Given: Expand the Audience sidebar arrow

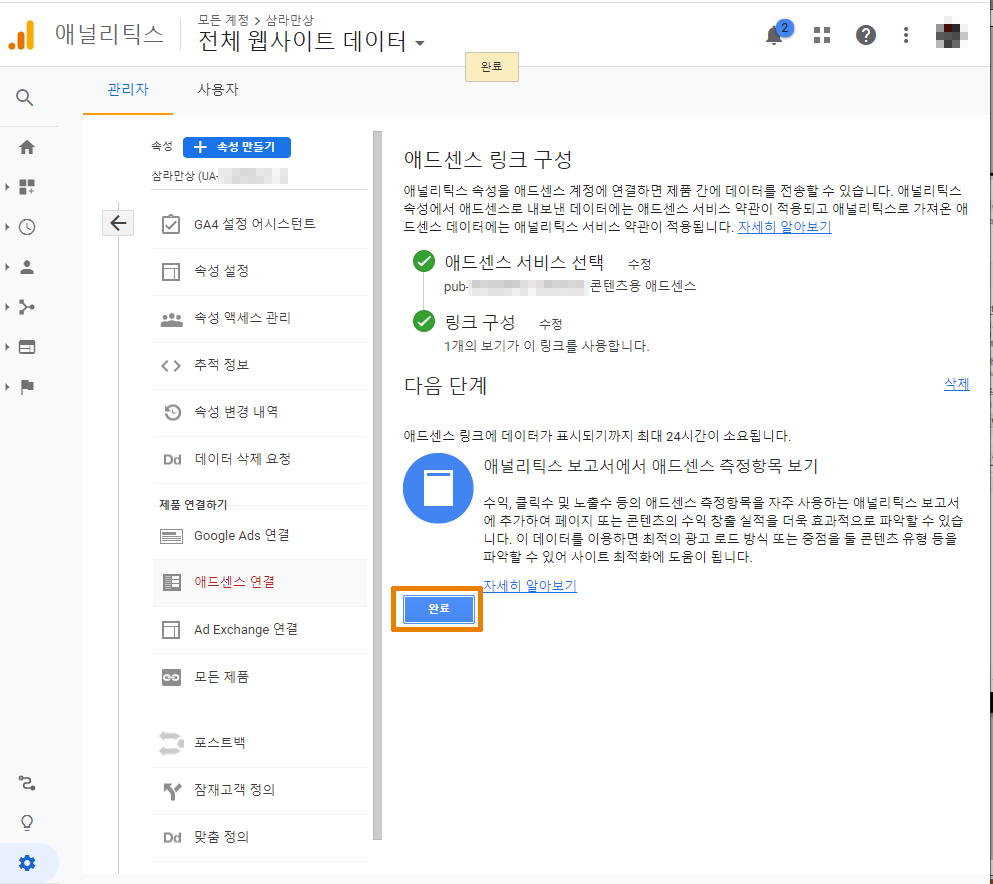Looking at the screenshot, I should click(x=7, y=267).
